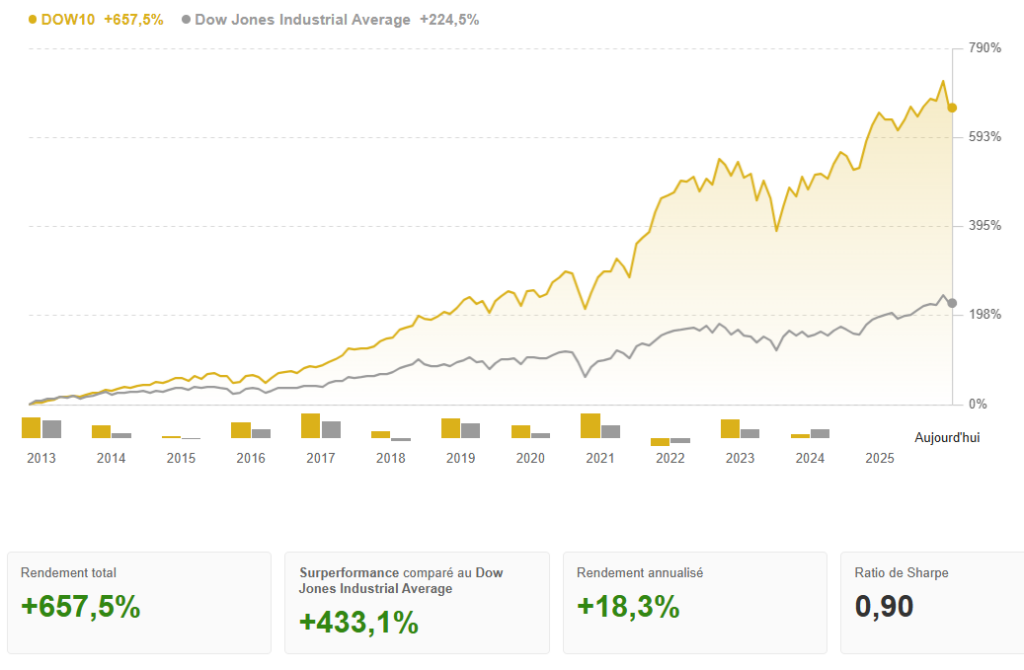Click the gray Dow Jones end-point marker
This screenshot has height=670, width=1024.
click(x=952, y=303)
